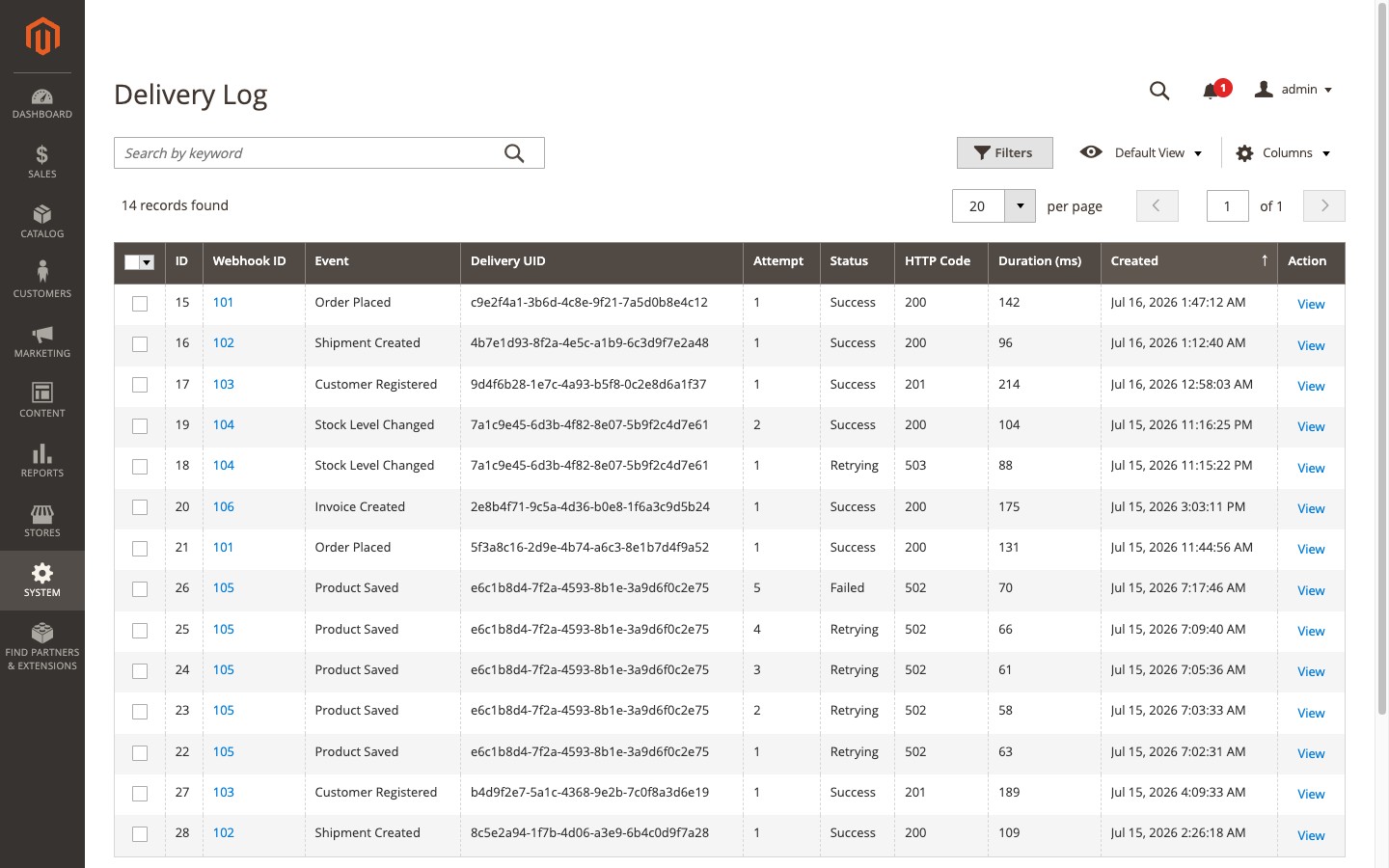This screenshot has width=1389, height=868.
Task: Open webhook 106 link
Action: [x=224, y=506]
